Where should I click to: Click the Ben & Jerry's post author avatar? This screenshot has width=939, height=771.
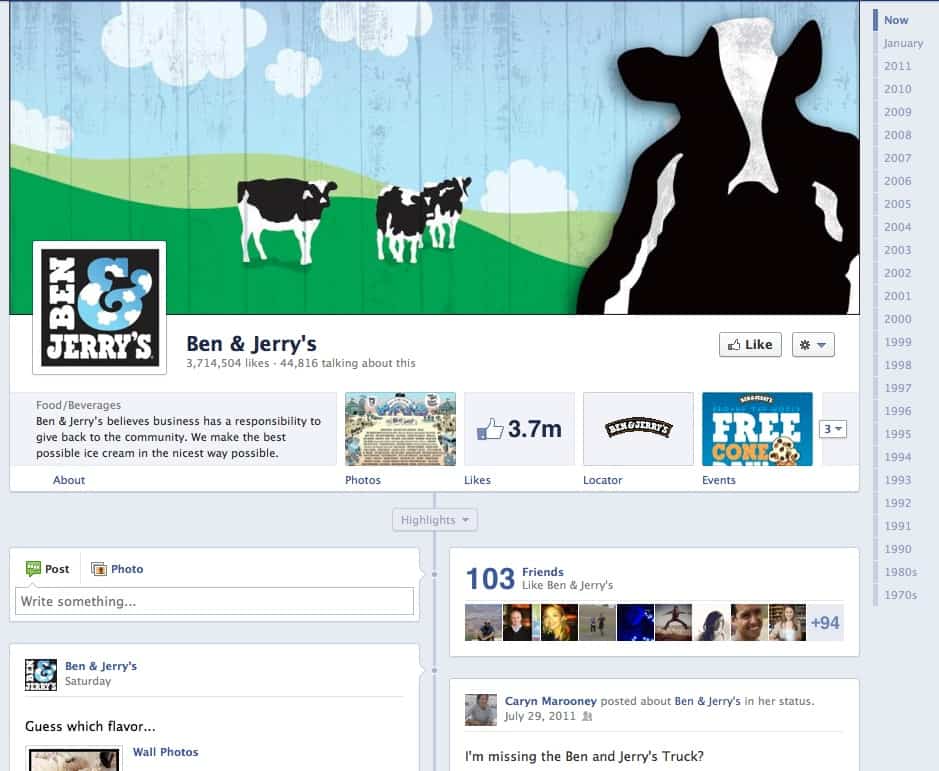coord(41,675)
